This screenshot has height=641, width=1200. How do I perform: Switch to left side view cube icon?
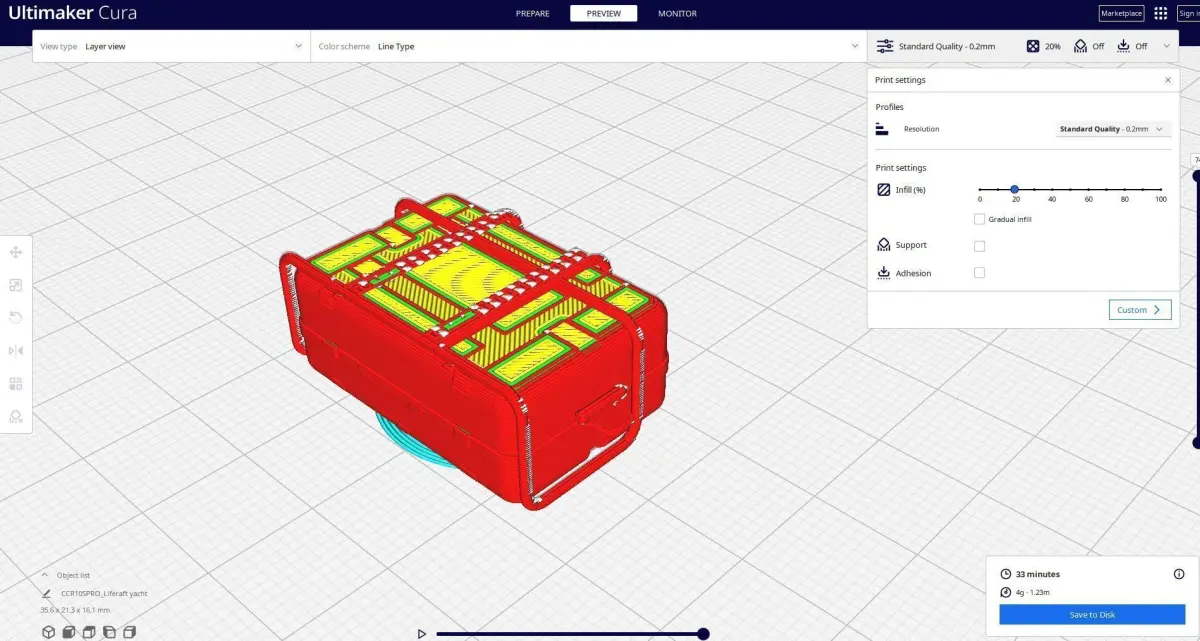click(x=109, y=632)
